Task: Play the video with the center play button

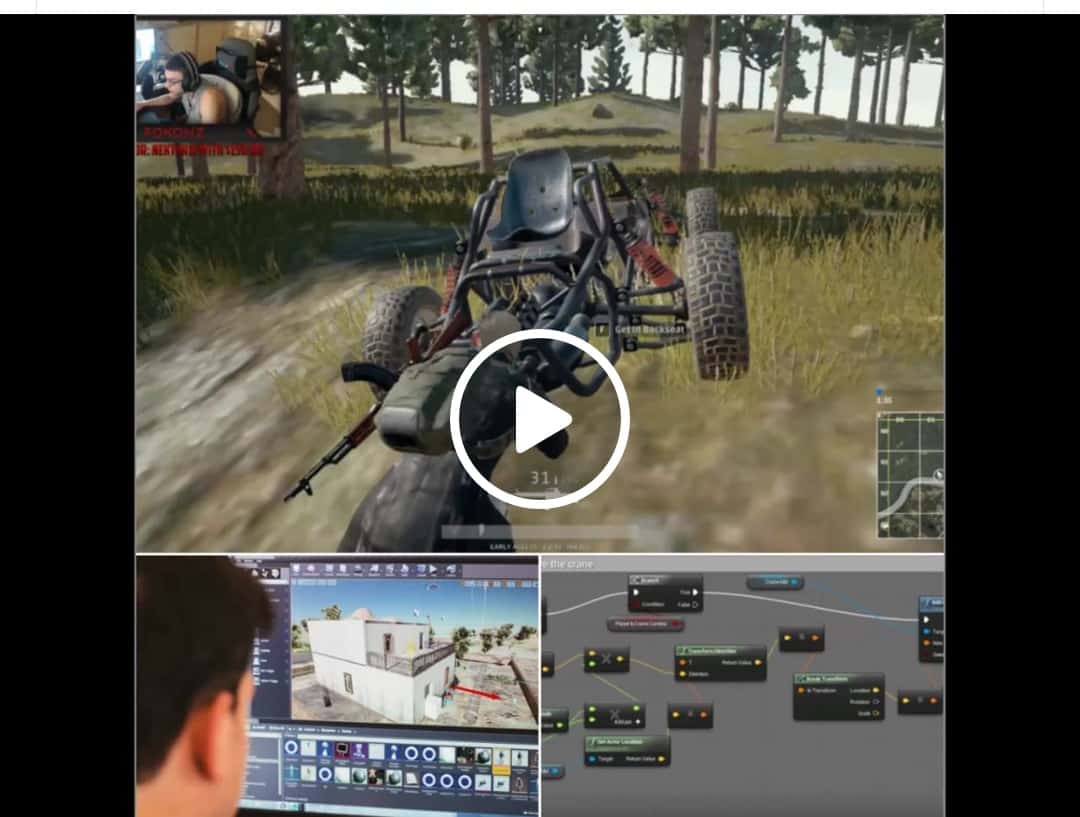Action: pyautogui.click(x=540, y=419)
